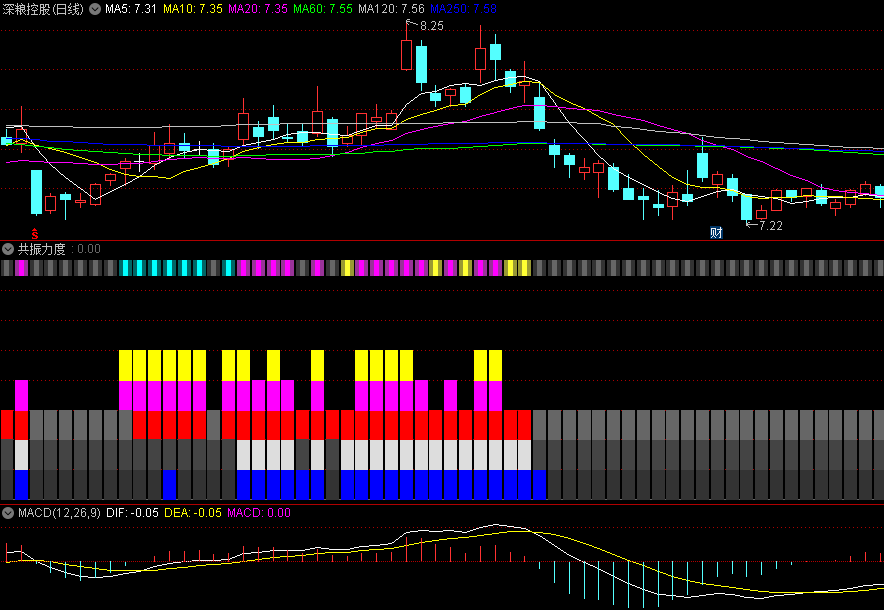Click the MACD(12,26,9) indicator name

click(x=59, y=513)
